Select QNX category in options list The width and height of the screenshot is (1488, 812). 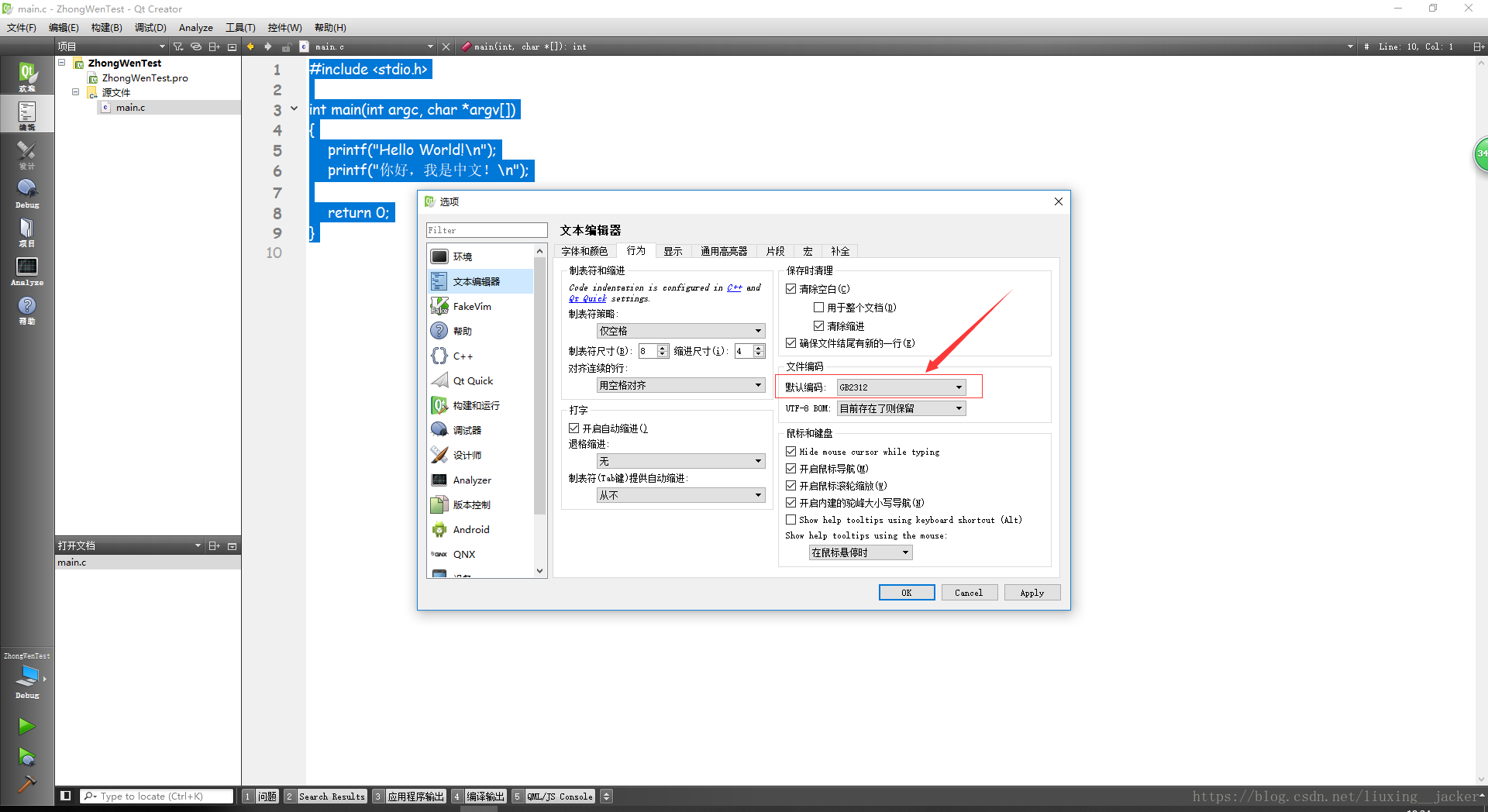[x=480, y=554]
